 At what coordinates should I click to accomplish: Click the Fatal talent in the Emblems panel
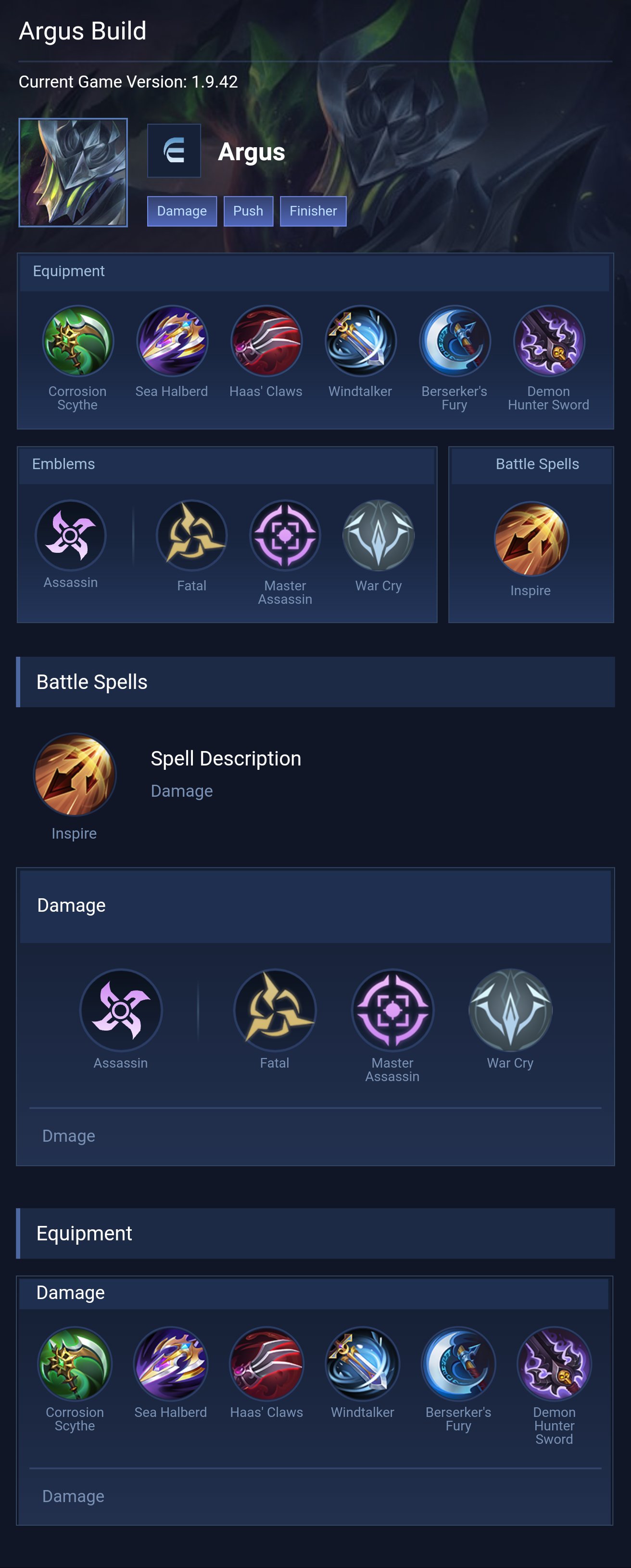(x=192, y=535)
